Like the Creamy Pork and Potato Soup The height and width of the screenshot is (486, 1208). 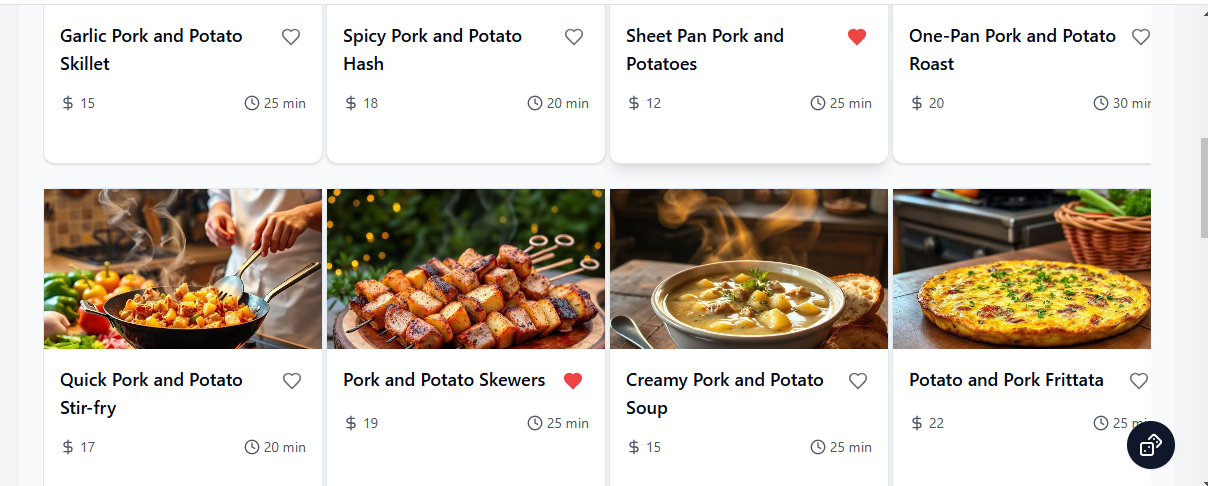click(858, 381)
